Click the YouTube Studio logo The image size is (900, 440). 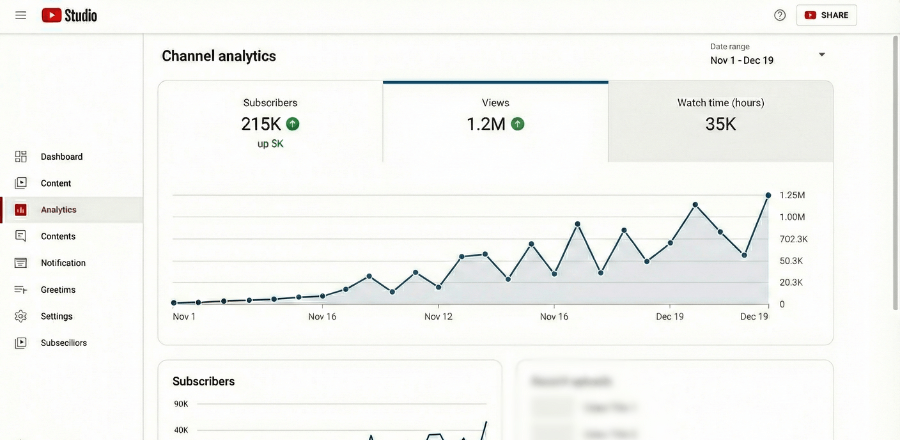tap(69, 15)
